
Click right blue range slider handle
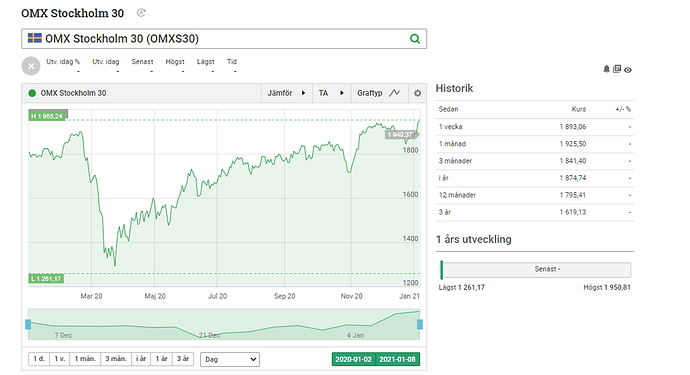420,324
